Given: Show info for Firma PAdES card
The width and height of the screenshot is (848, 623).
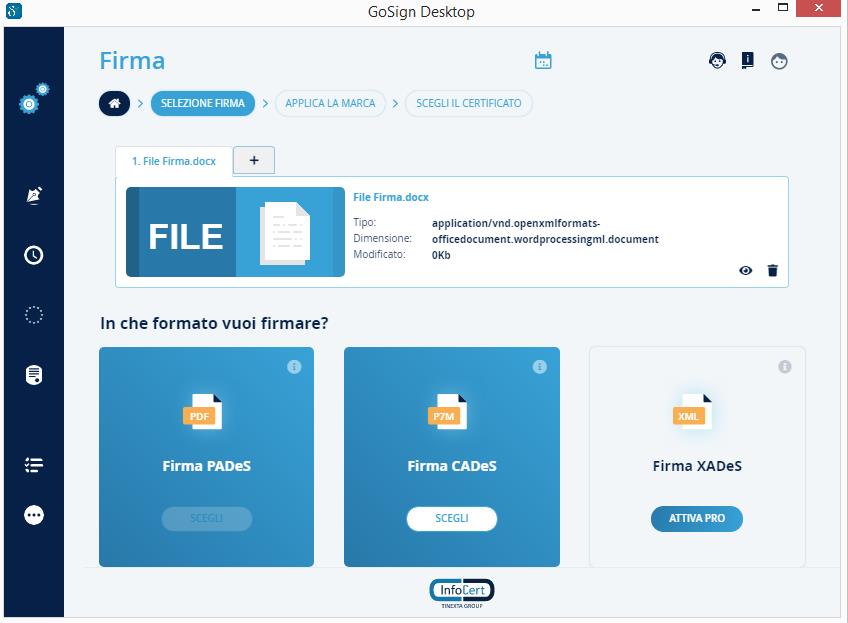Looking at the screenshot, I should tap(294, 367).
